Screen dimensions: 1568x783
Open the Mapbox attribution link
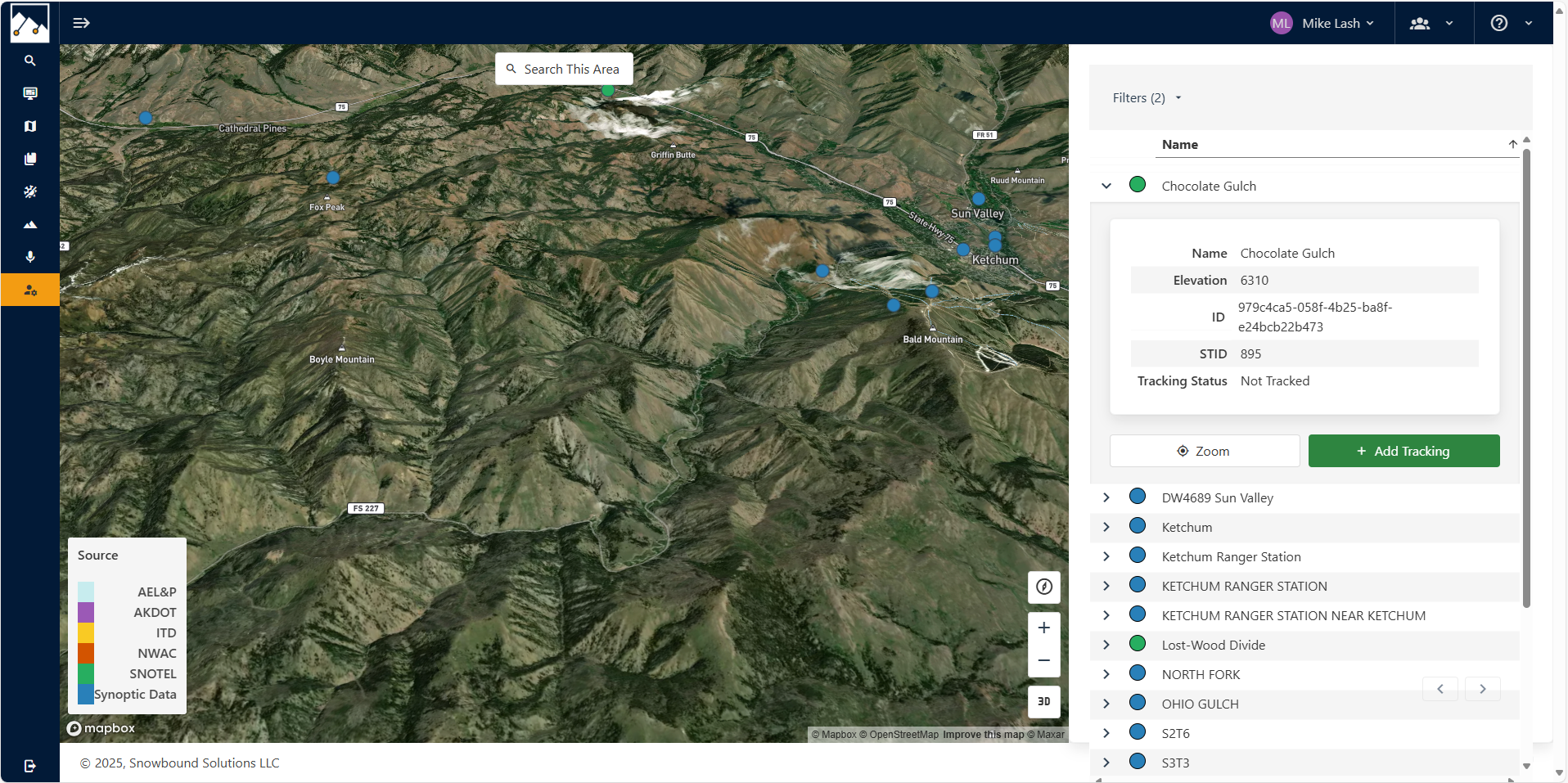(835, 735)
